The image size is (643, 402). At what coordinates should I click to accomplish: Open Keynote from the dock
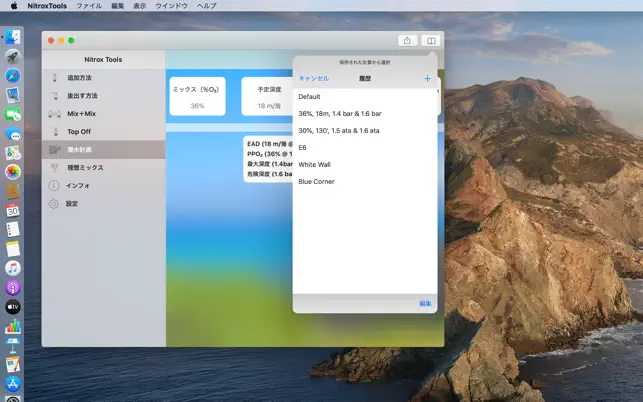pos(13,345)
